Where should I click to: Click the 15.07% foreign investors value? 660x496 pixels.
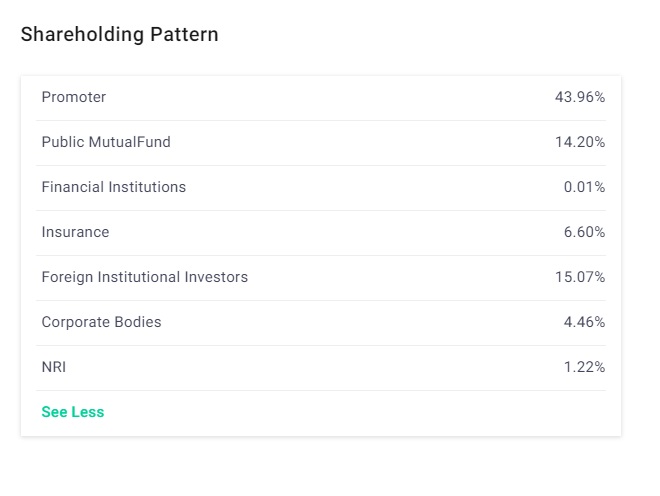coord(580,277)
